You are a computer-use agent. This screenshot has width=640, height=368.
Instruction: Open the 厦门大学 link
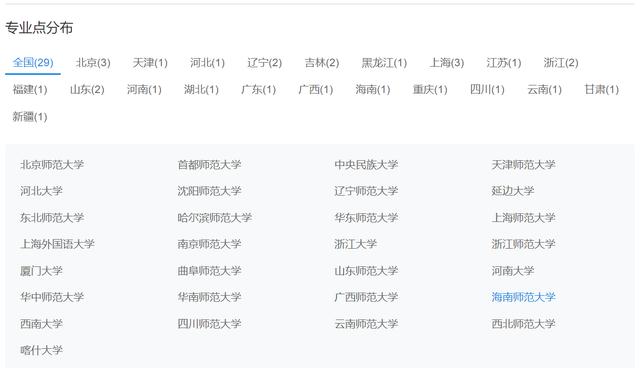(41, 270)
